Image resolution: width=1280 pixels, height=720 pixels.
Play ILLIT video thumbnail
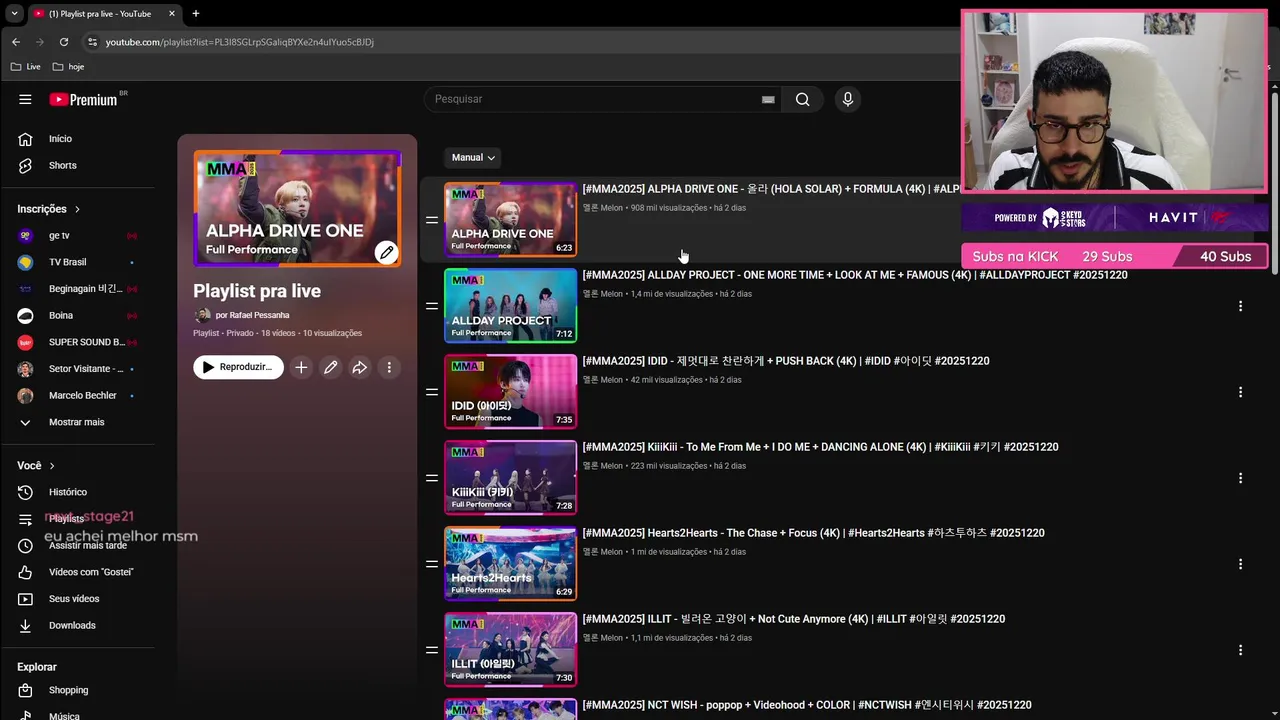click(510, 650)
